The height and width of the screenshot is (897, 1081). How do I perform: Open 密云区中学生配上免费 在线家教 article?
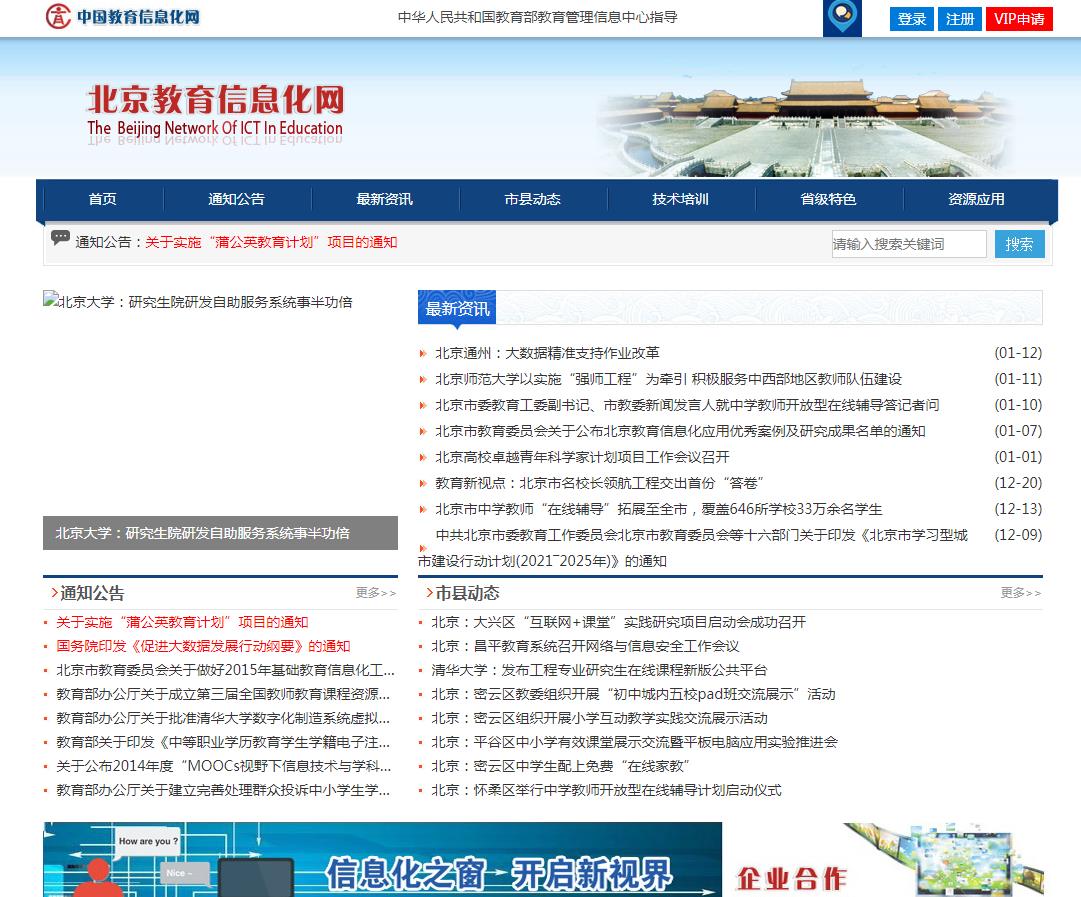click(x=560, y=766)
